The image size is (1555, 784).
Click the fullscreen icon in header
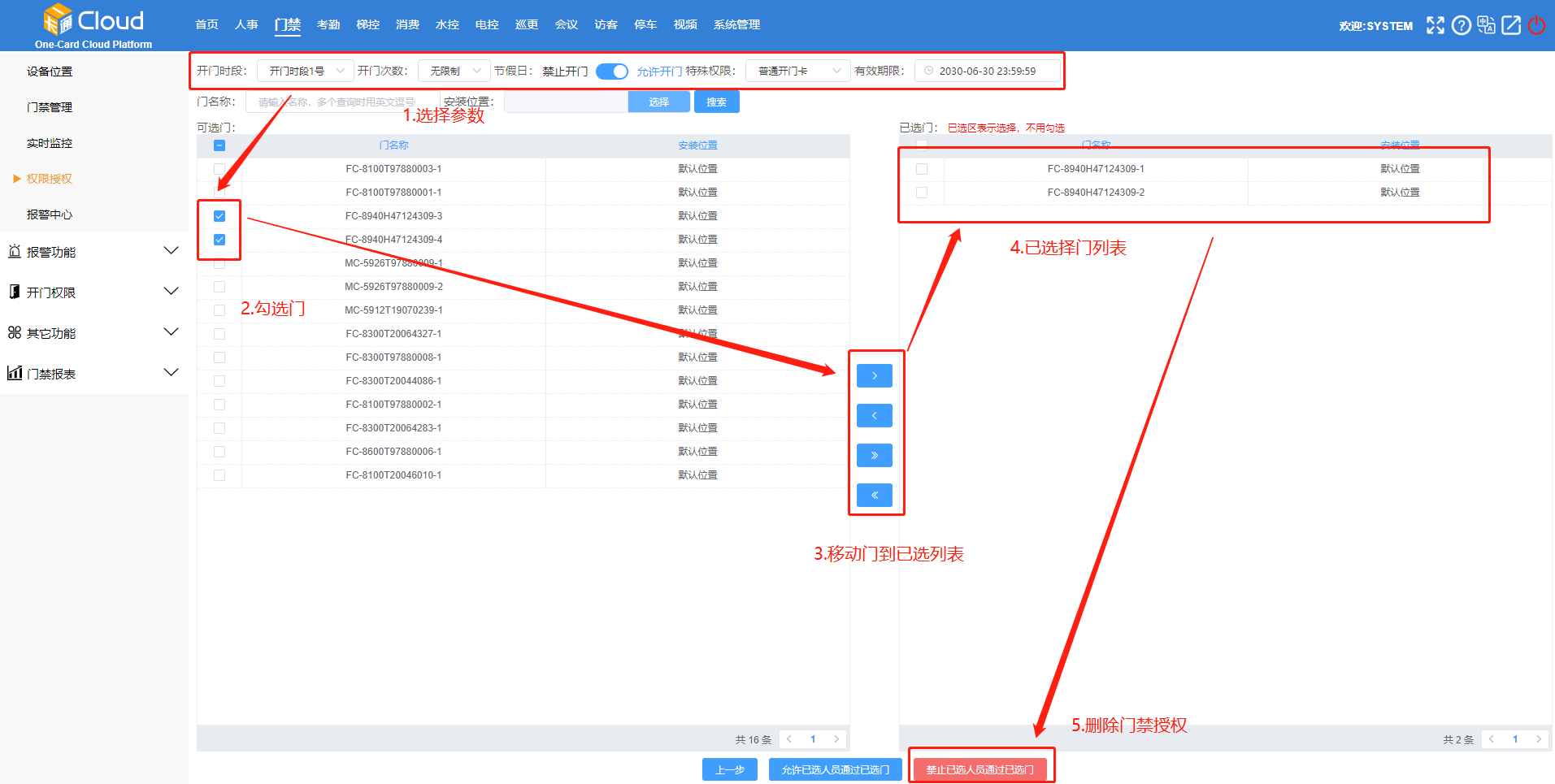click(x=1436, y=25)
